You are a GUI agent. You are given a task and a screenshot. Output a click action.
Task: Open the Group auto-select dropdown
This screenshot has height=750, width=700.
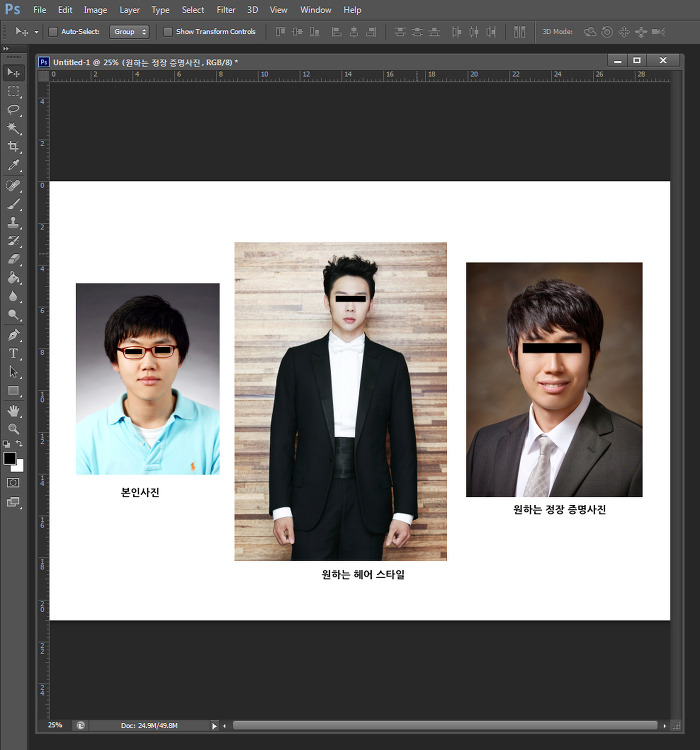(x=129, y=32)
